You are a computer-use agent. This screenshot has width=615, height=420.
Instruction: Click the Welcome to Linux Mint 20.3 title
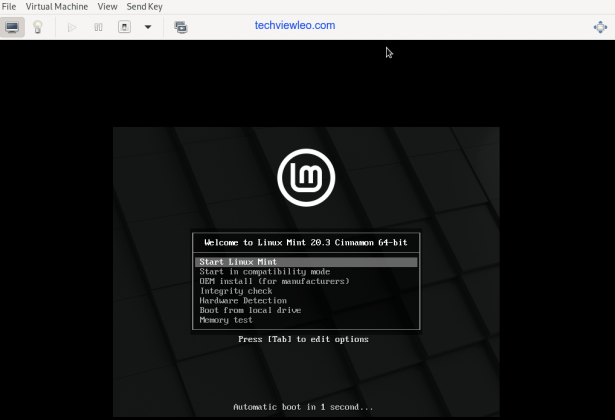pos(306,242)
